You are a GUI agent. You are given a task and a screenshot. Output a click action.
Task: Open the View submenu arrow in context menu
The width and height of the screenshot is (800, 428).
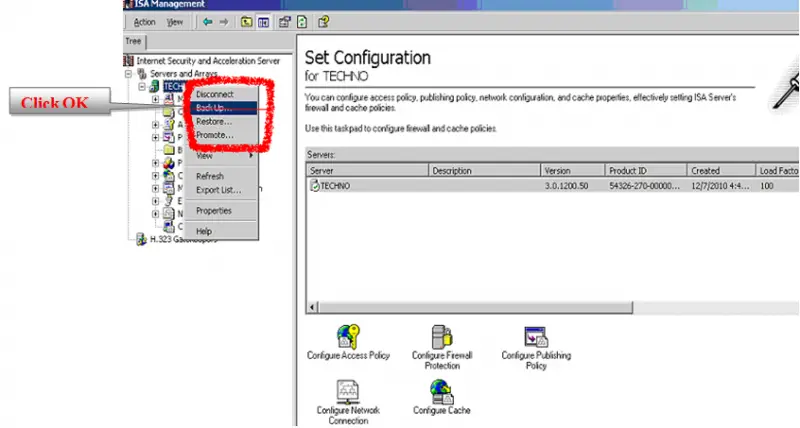point(252,156)
